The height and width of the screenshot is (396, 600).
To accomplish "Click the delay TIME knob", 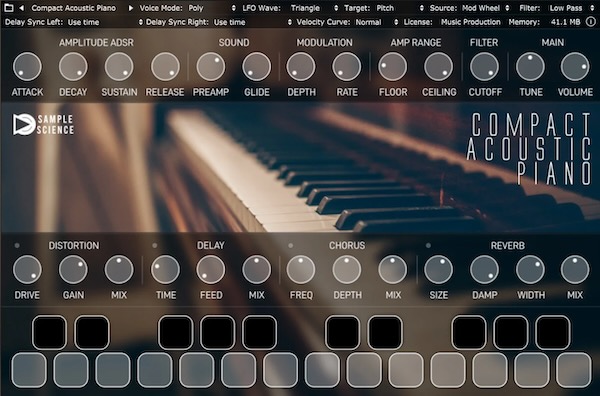I will pos(165,269).
